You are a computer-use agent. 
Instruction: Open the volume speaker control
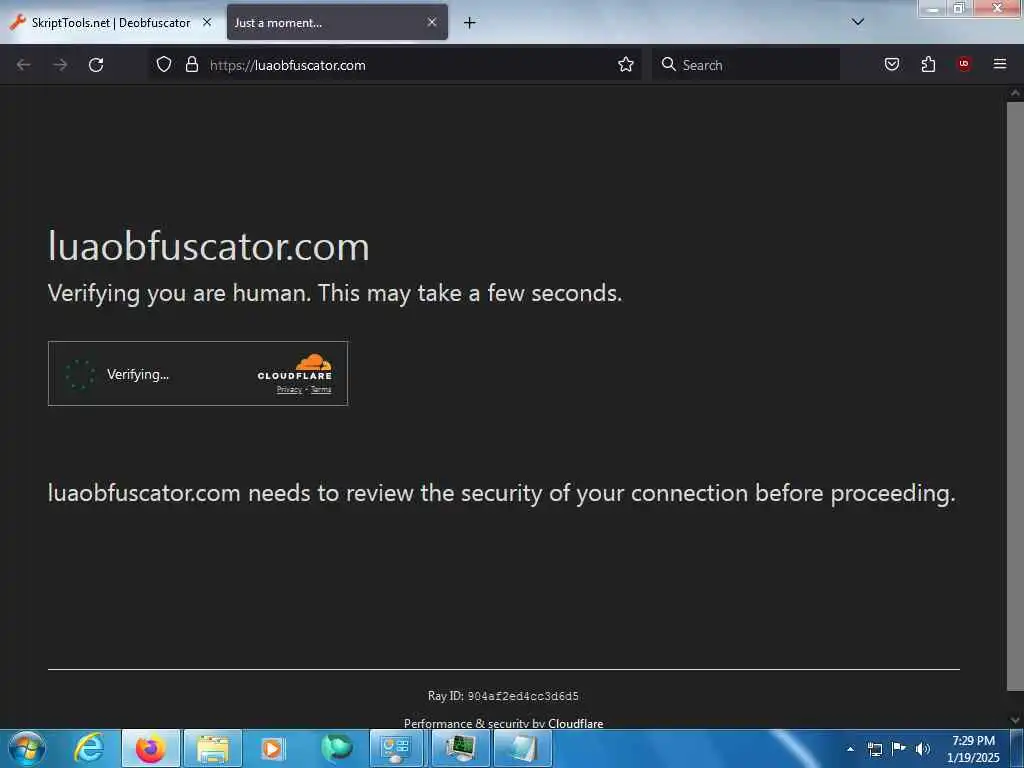coord(923,749)
